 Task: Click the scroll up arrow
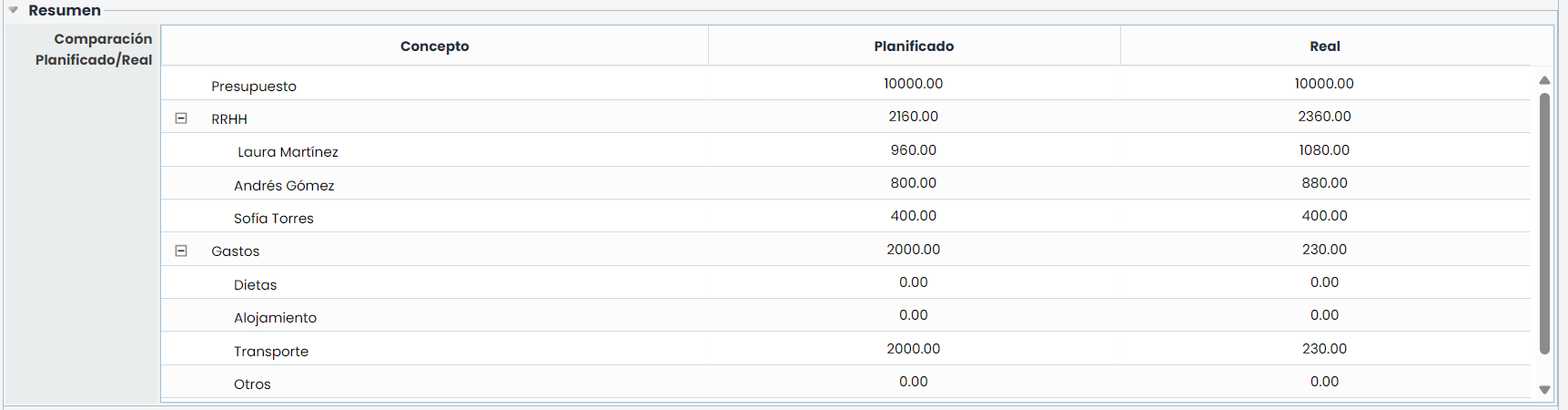pyautogui.click(x=1544, y=80)
